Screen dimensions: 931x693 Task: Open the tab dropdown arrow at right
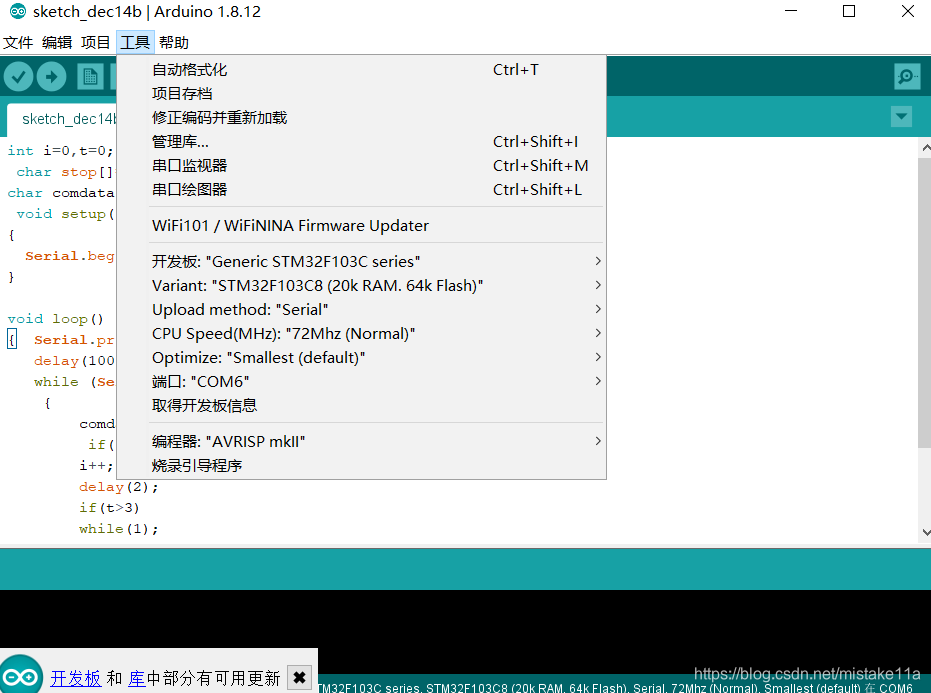pos(901,116)
